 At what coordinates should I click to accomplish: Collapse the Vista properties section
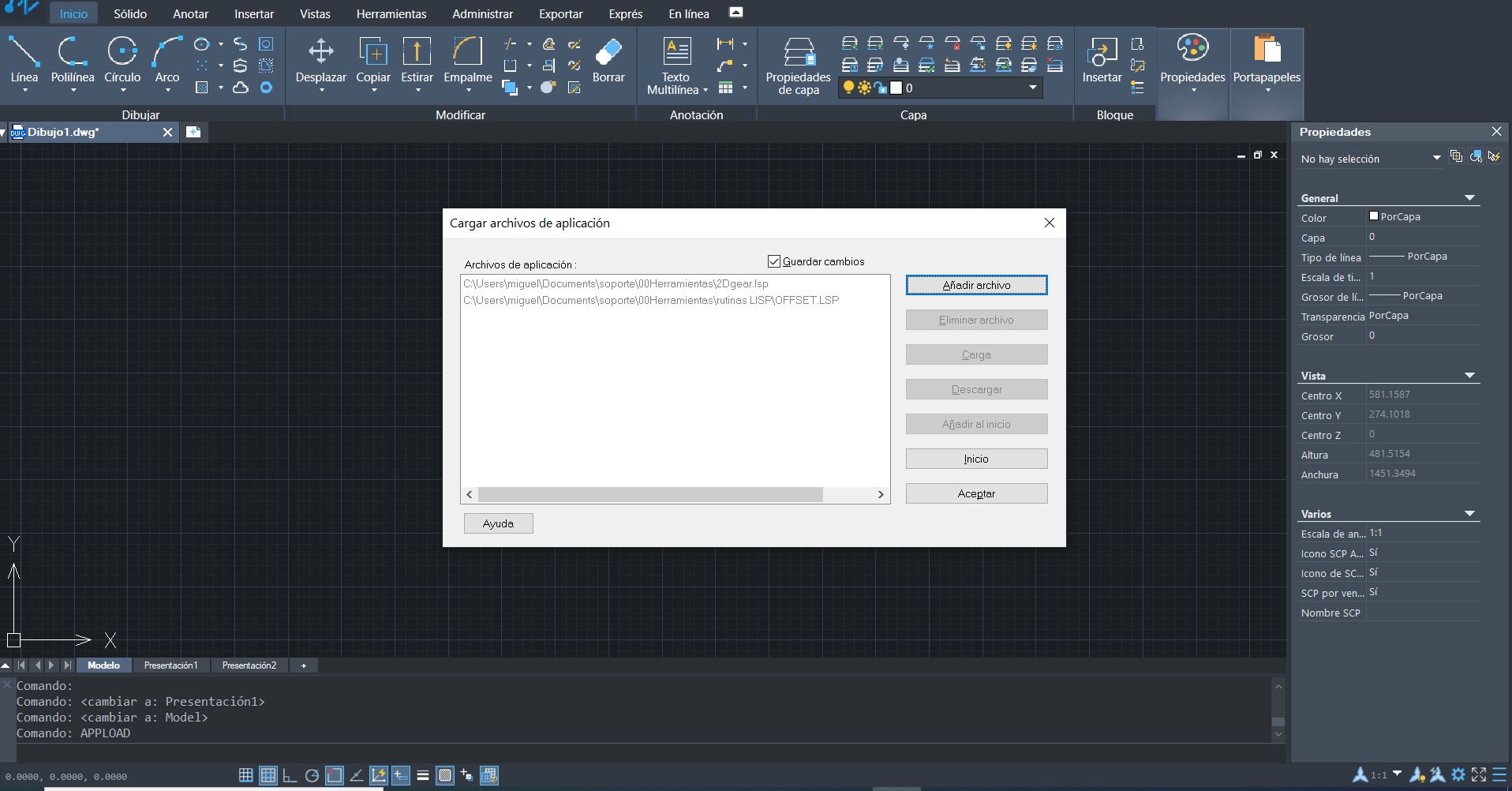1469,376
